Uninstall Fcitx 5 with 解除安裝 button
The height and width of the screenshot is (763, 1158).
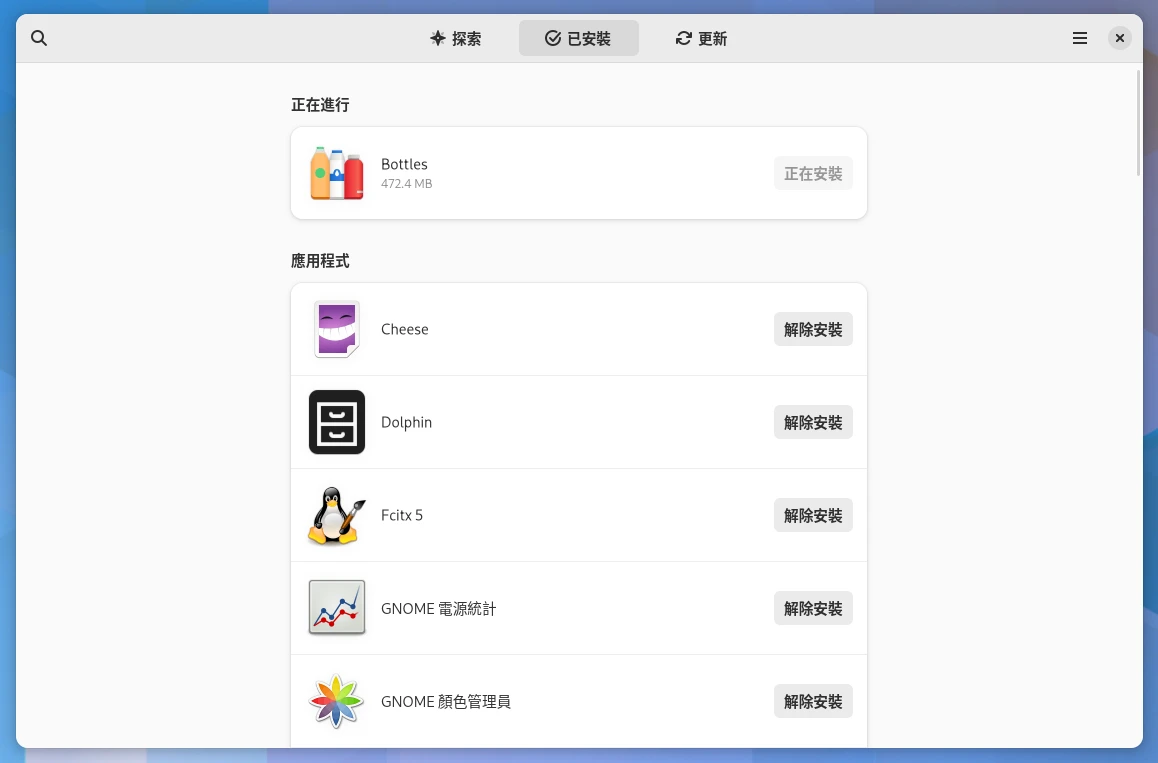813,516
